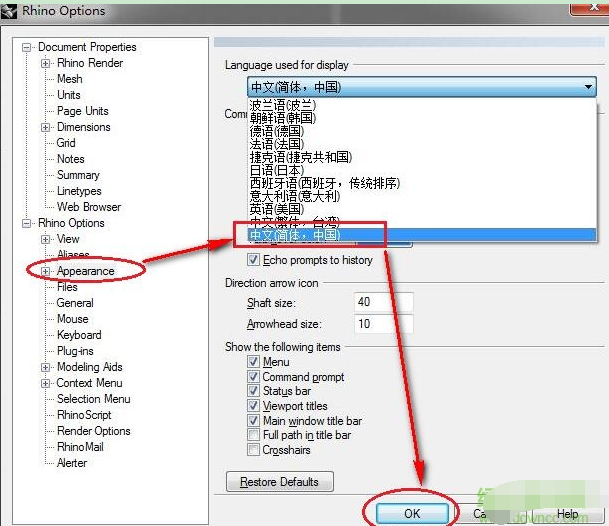This screenshot has width=609, height=526.
Task: Click the Rhino Options title bar icon
Action: pyautogui.click(x=9, y=11)
